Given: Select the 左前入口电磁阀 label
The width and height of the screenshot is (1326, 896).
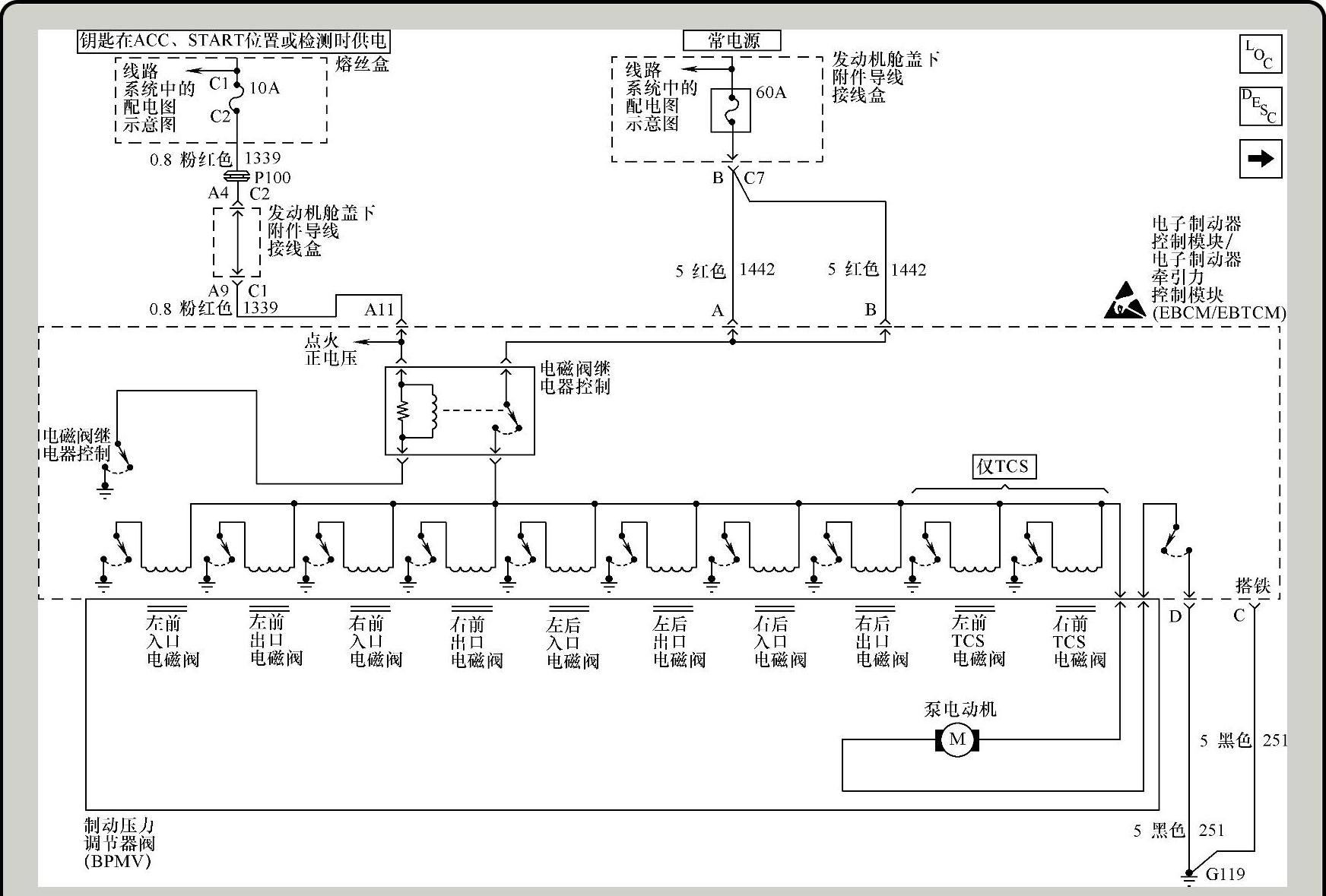Looking at the screenshot, I should point(173,641).
